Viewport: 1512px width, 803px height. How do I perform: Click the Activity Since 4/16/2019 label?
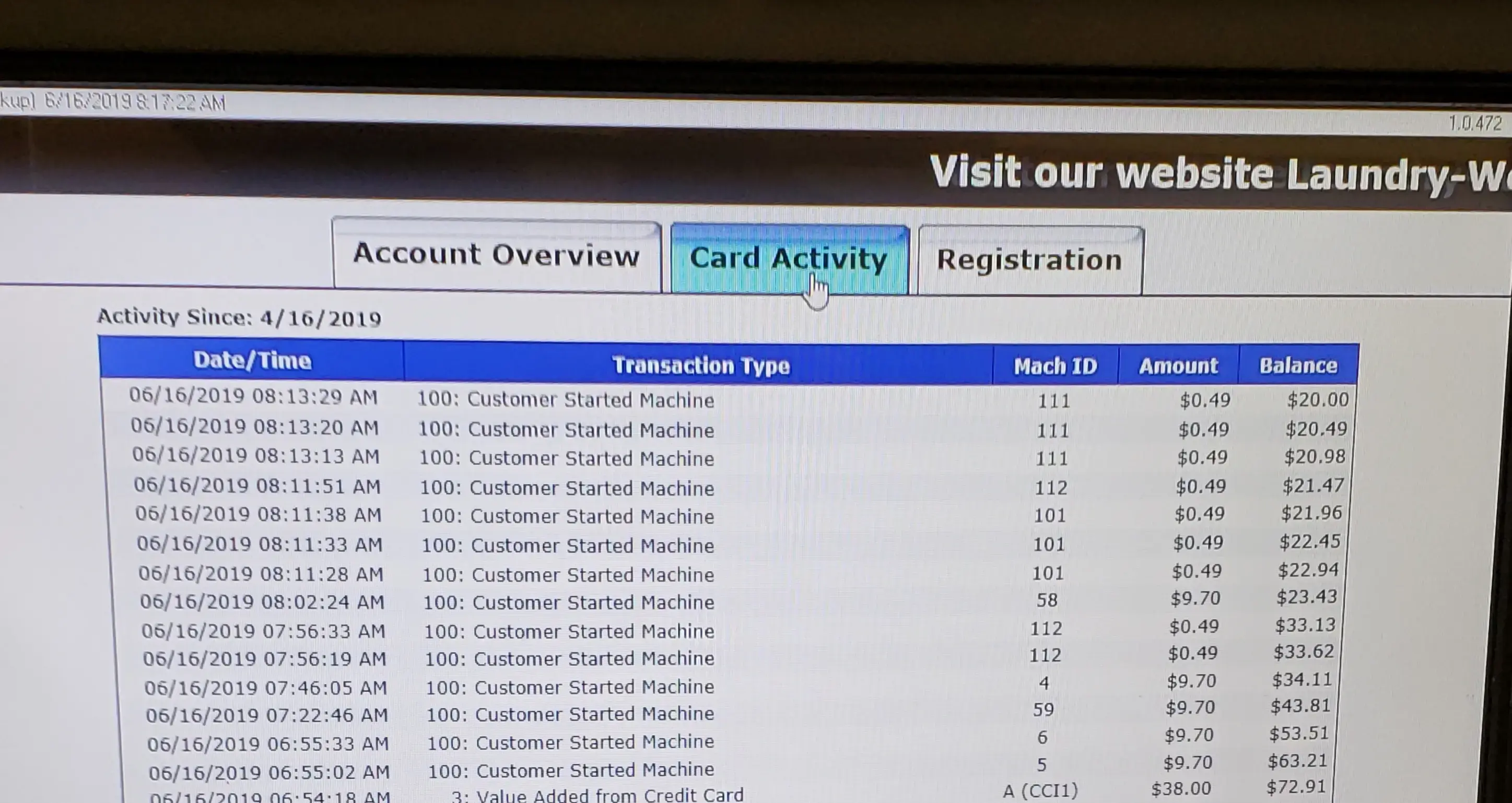pos(239,317)
